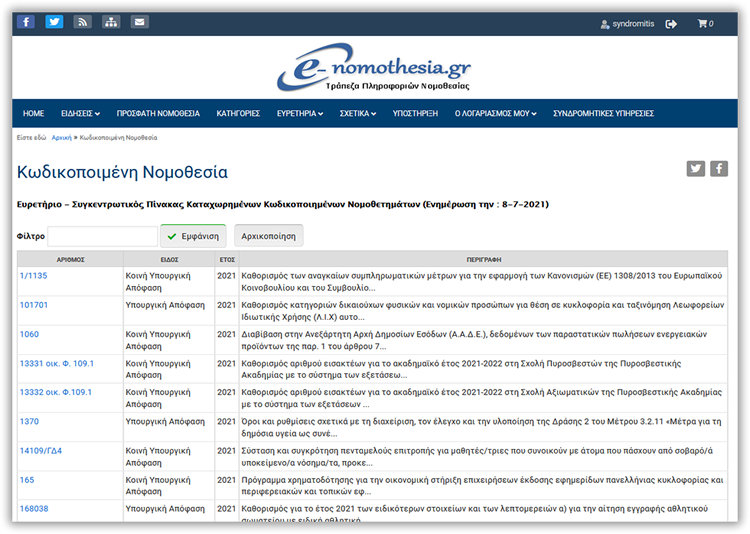Click the logout arrow icon
Image resolution: width=750 pixels, height=534 pixels.
coord(671,24)
